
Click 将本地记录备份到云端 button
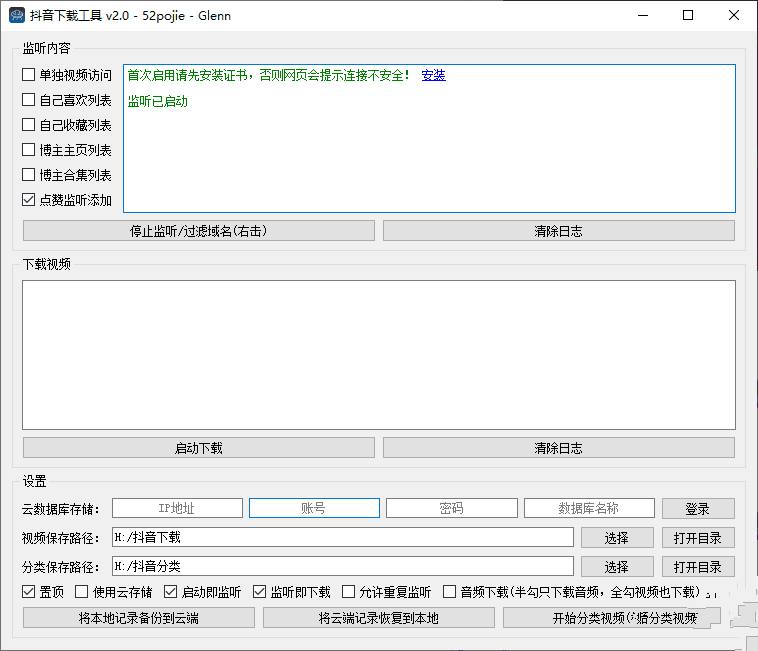139,618
